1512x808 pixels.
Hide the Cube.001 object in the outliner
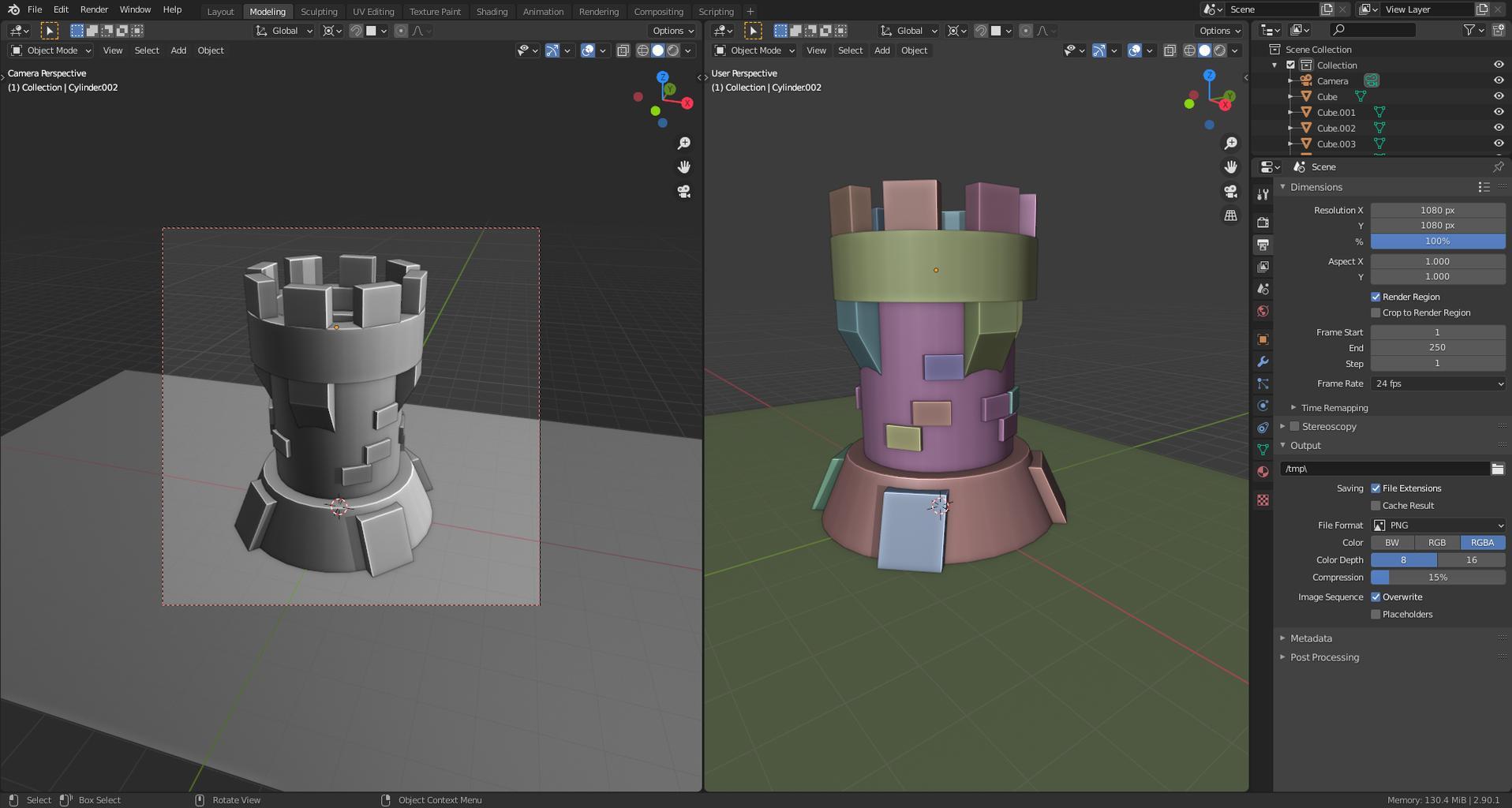pyautogui.click(x=1498, y=111)
